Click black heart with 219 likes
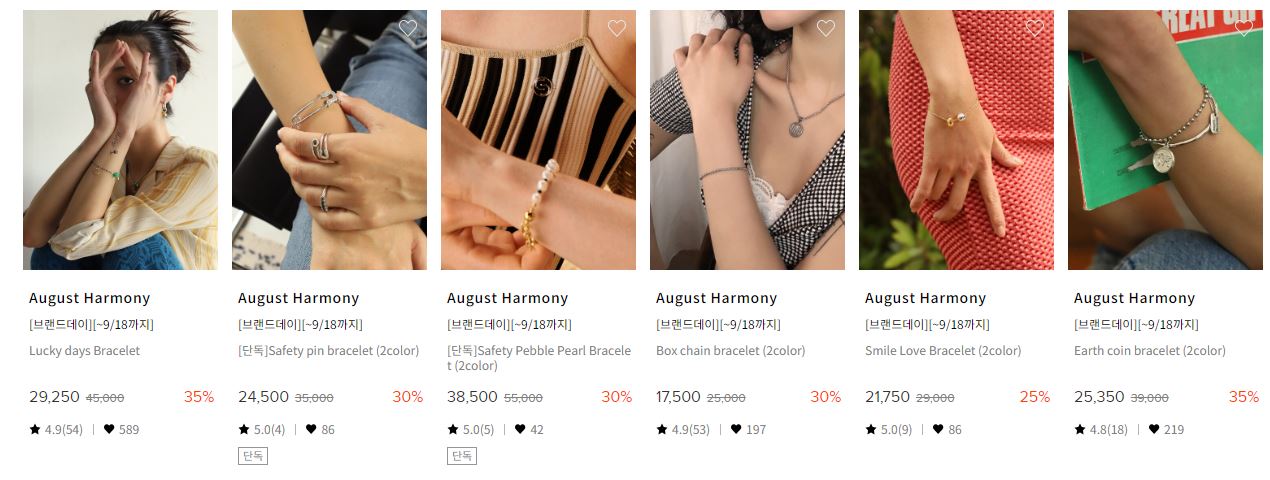The image size is (1270, 480). [1154, 429]
